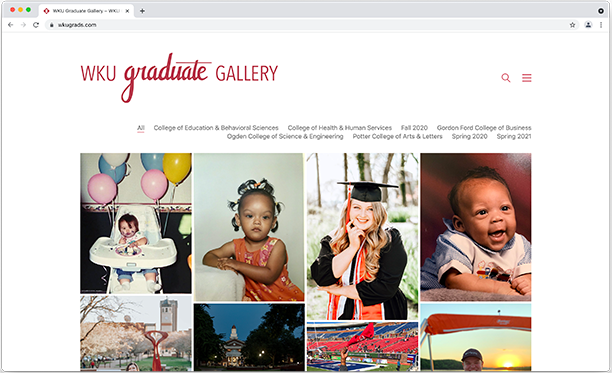
Task: Reload the page with refresh icon
Action: [x=36, y=25]
